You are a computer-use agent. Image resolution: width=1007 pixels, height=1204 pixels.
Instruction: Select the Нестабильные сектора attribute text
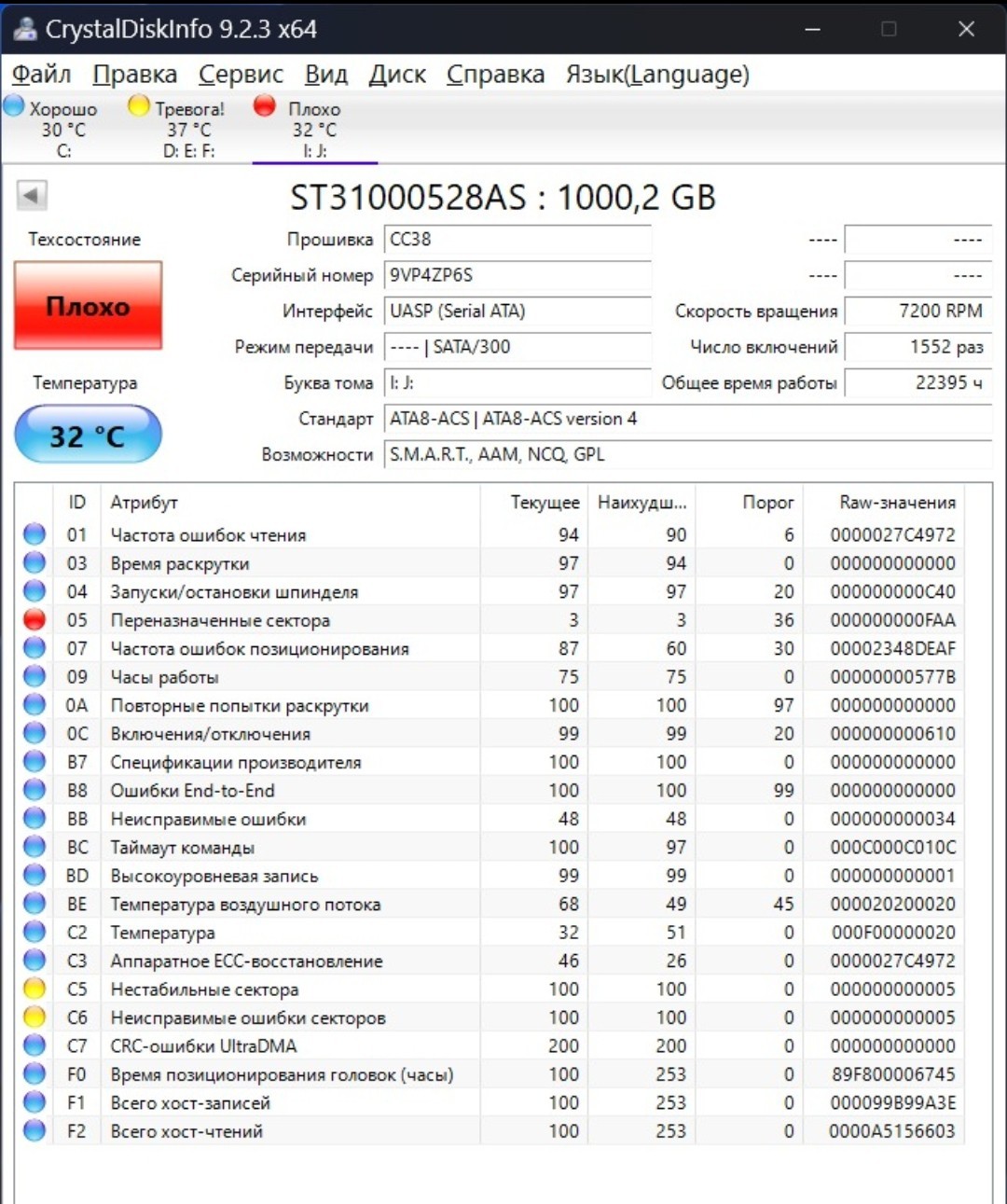(204, 989)
